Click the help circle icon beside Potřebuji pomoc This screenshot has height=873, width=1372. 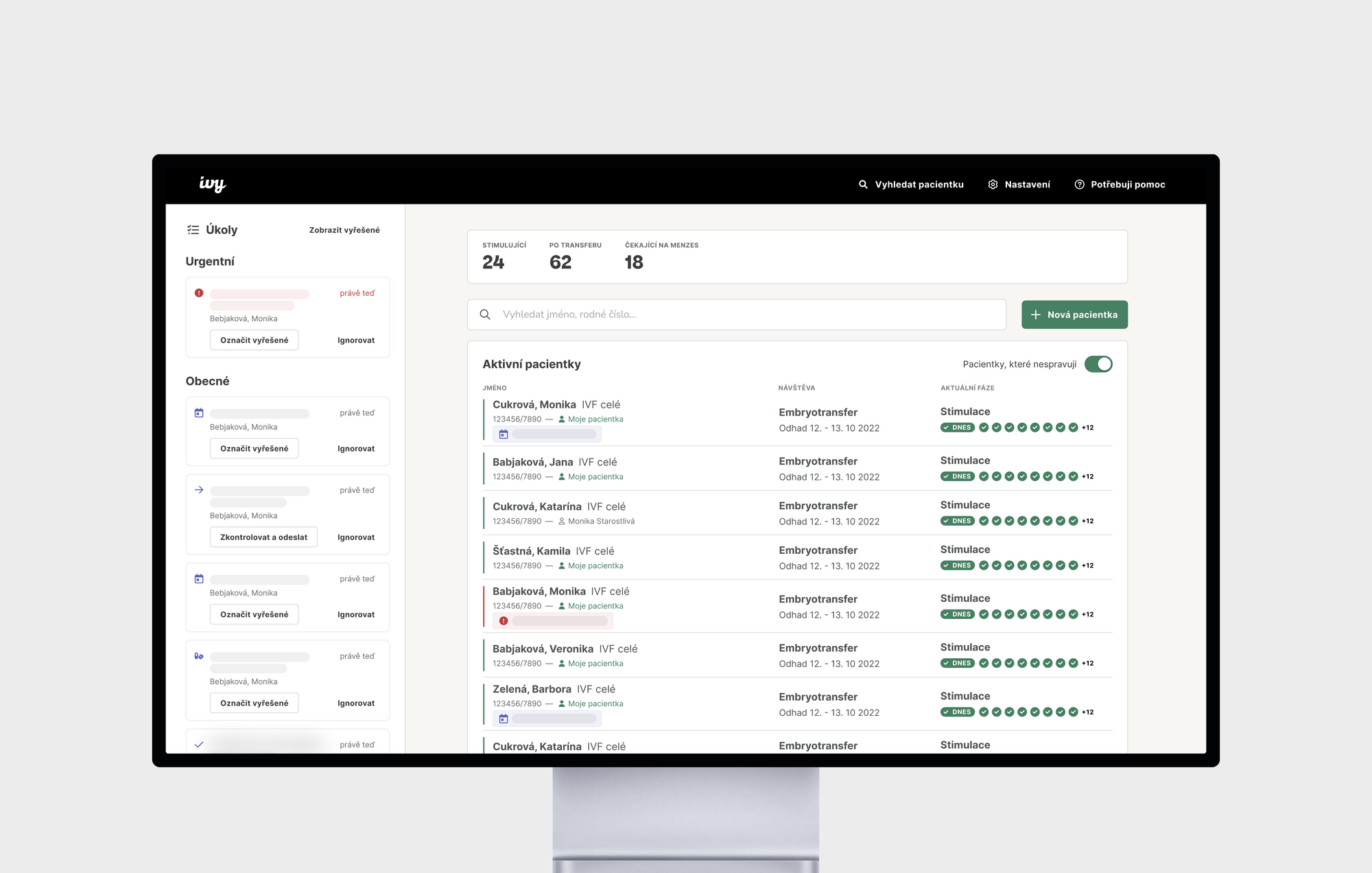[1079, 185]
